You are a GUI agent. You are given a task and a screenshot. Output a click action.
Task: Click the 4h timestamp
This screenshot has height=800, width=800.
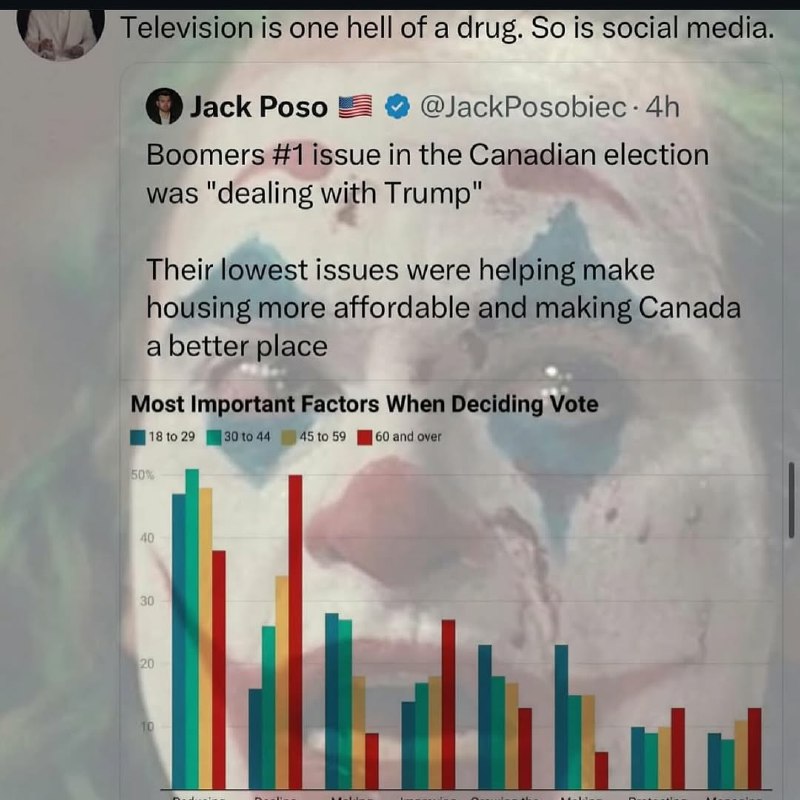[x=663, y=107]
